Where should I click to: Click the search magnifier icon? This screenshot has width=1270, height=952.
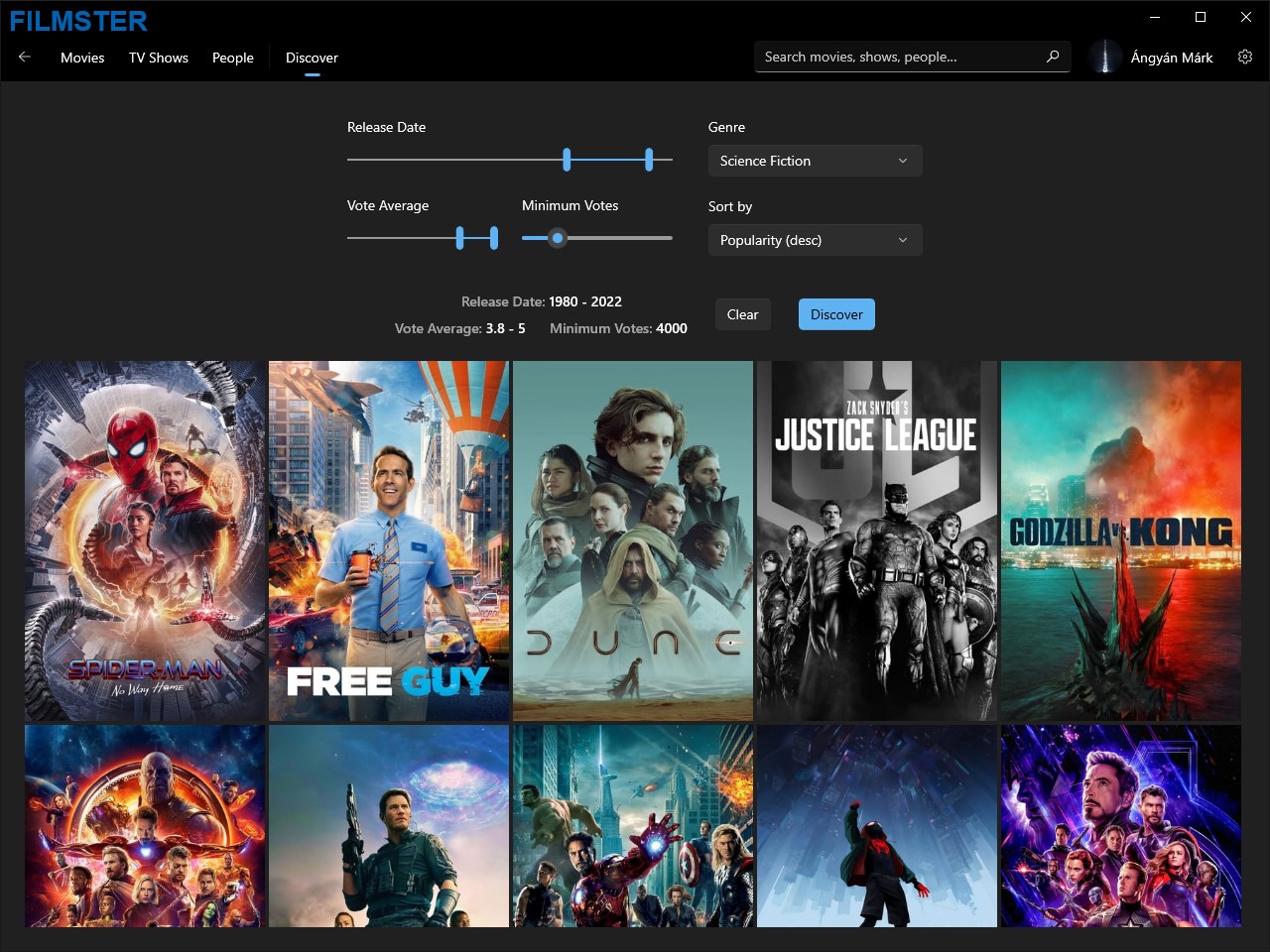coord(1053,57)
